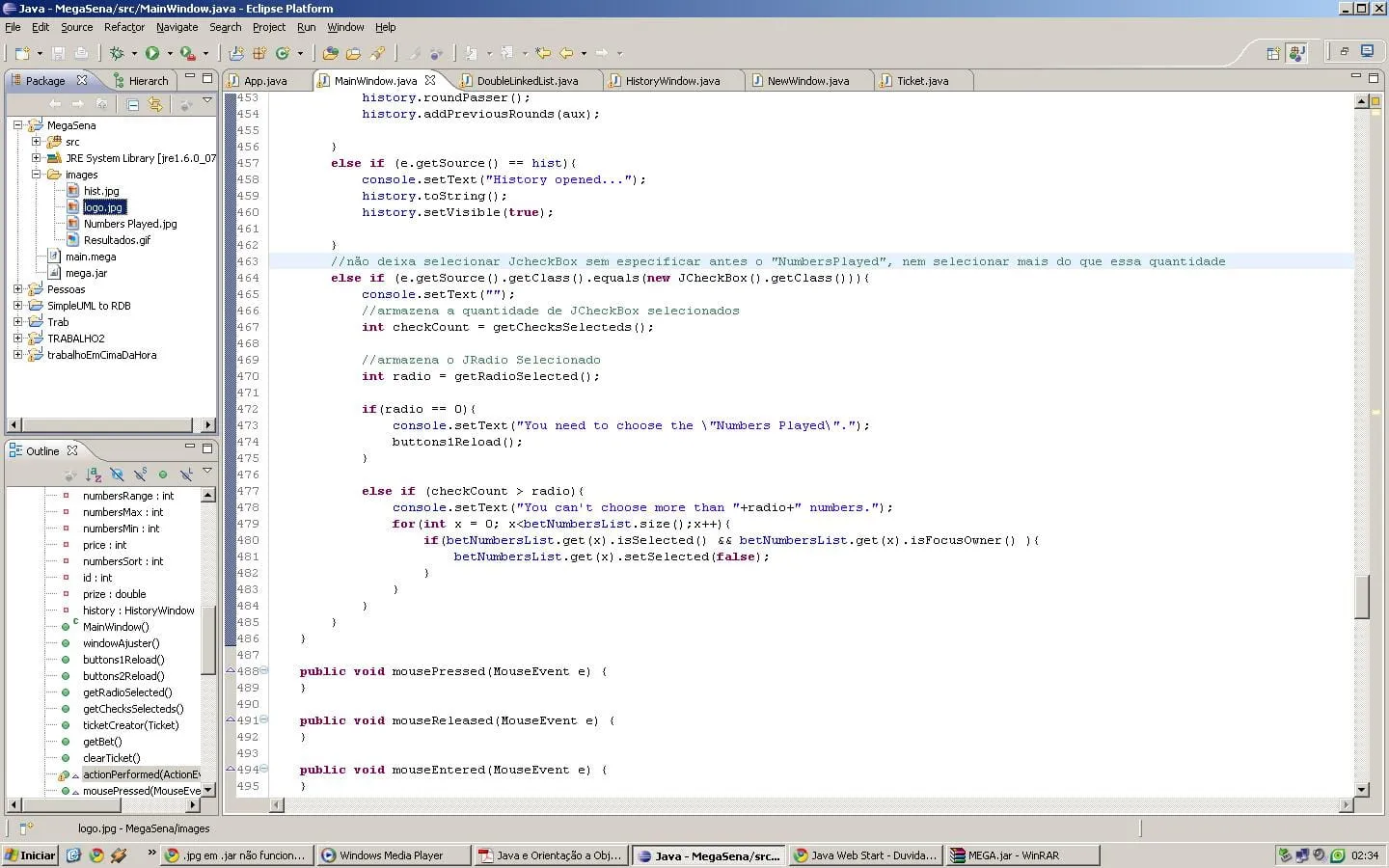Click the green Run button in toolbar
This screenshot has width=1389, height=868.
tap(151, 53)
